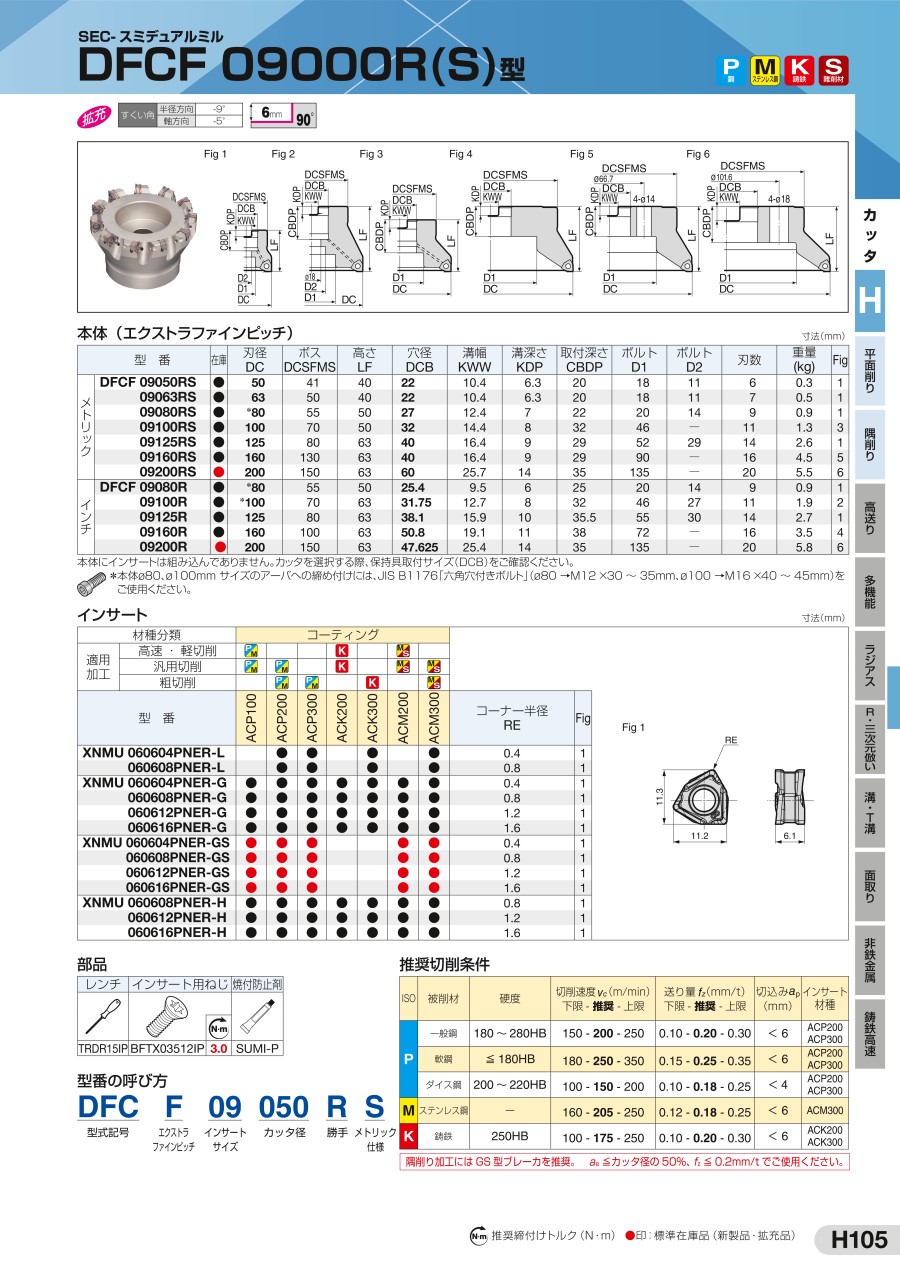Click the yellow M stainless steel icon

765,69
